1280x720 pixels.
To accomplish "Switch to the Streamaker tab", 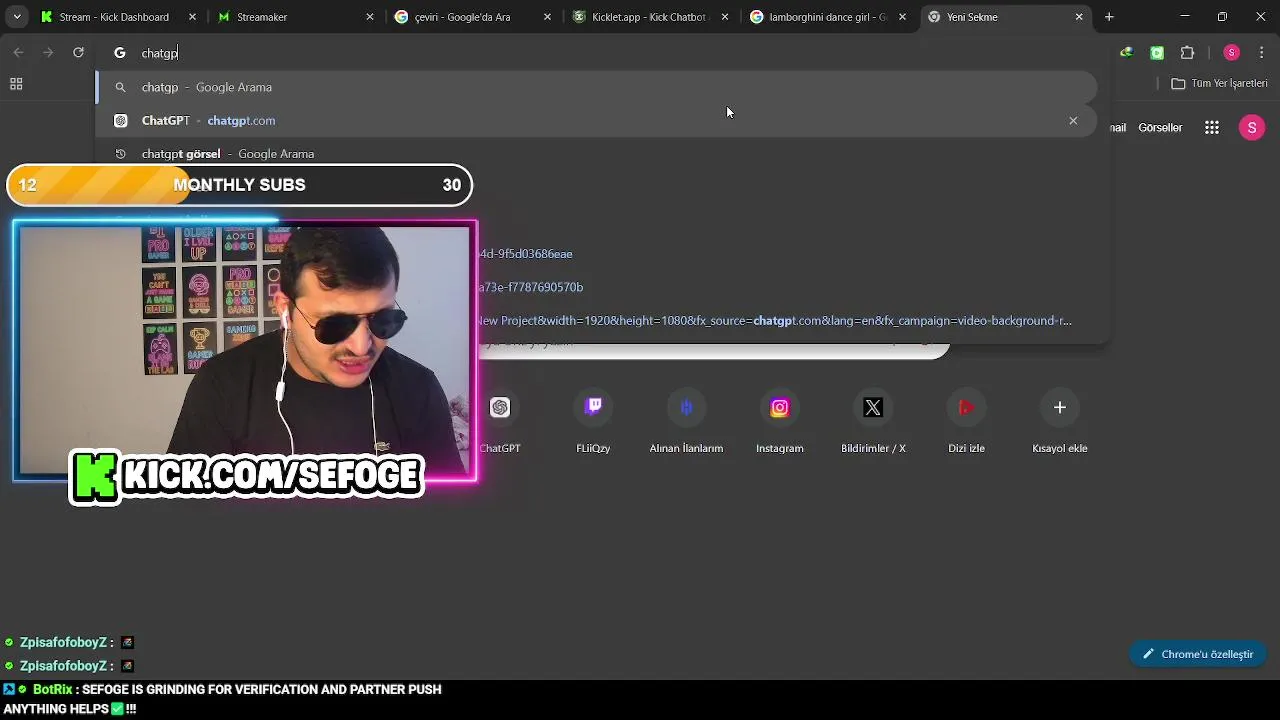I will click(x=295, y=17).
